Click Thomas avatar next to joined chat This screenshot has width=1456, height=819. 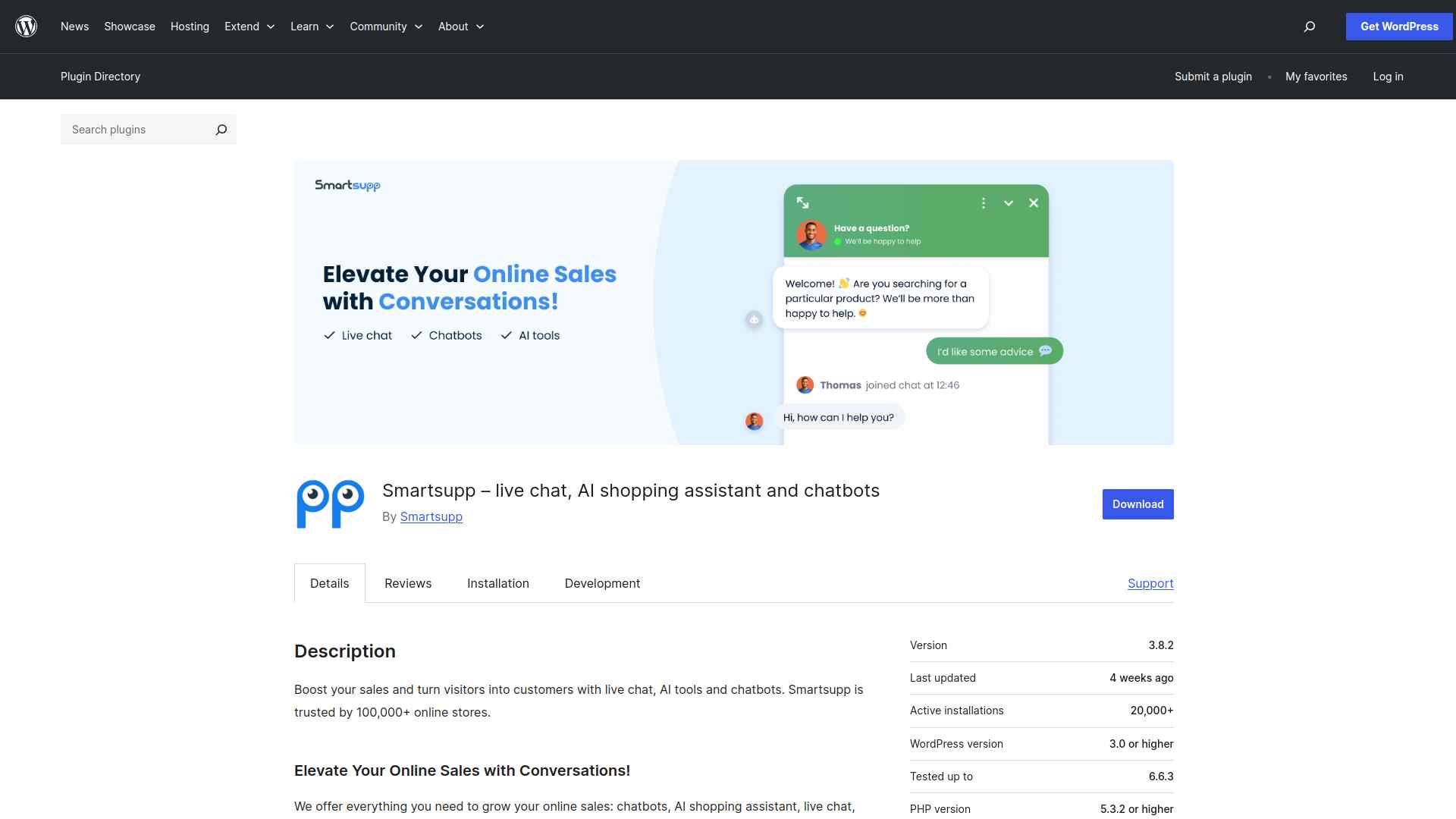pyautogui.click(x=805, y=385)
